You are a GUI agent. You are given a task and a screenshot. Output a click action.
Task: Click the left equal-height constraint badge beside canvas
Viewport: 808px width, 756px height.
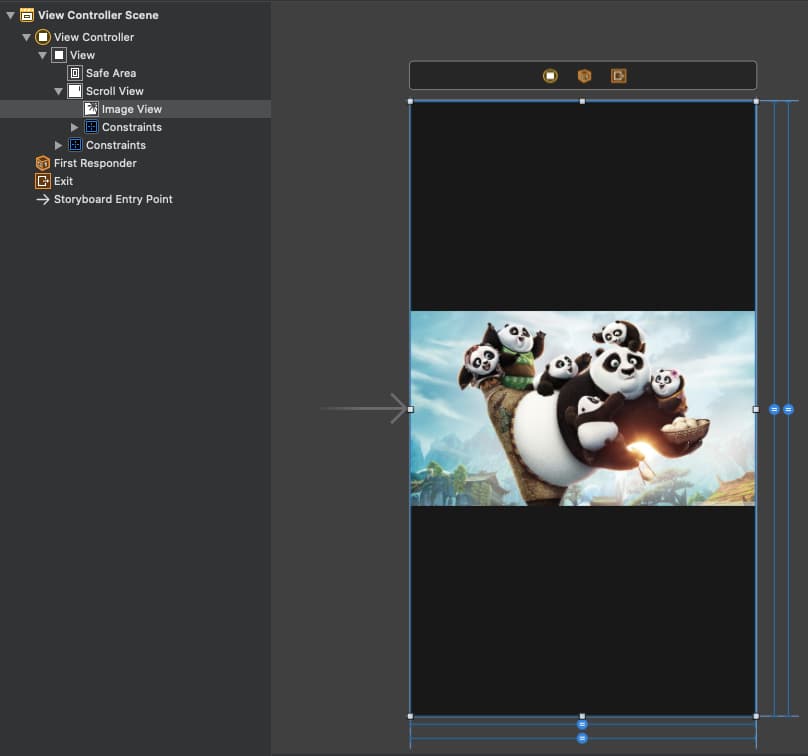[x=774, y=410]
